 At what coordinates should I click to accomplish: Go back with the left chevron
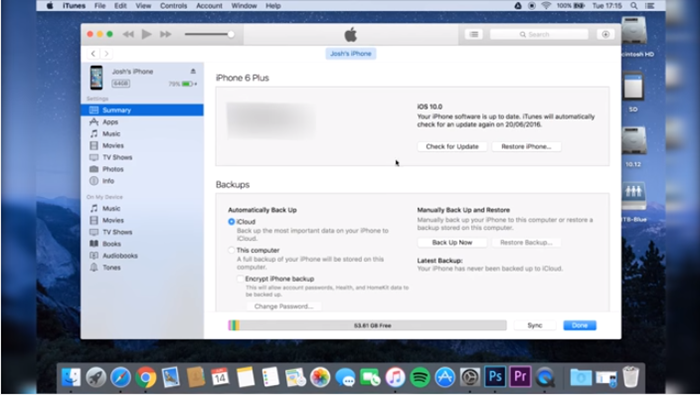(x=93, y=54)
